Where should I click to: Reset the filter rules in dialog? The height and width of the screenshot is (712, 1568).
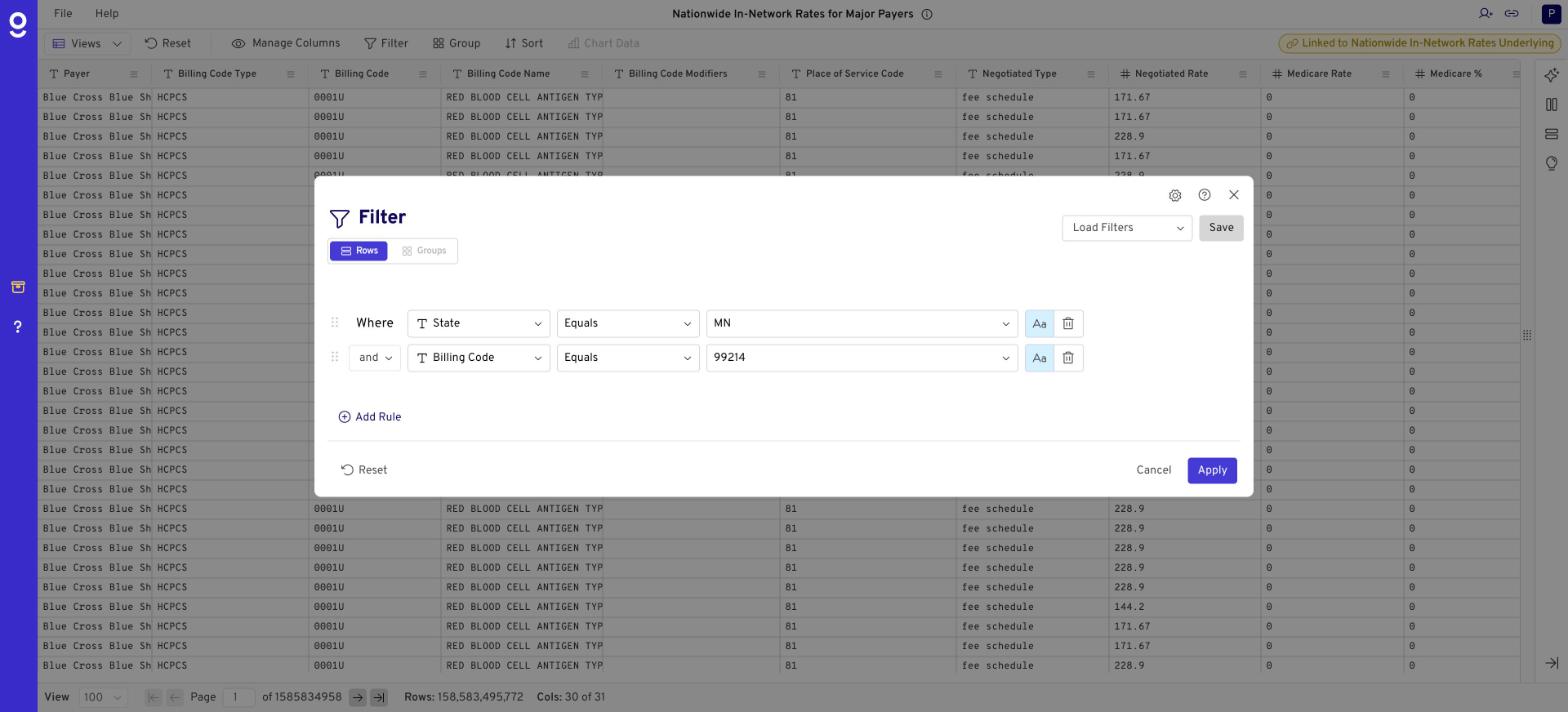click(x=364, y=470)
